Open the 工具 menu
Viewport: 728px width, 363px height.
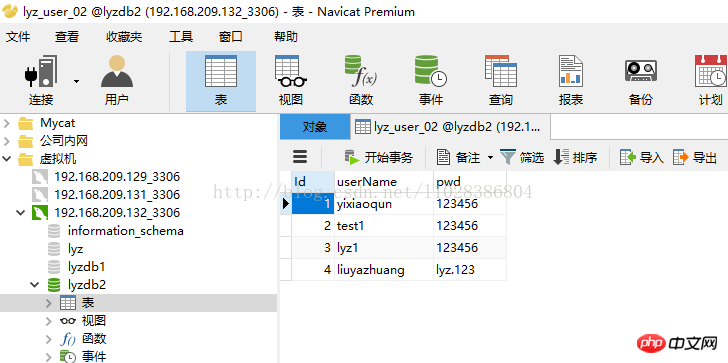coord(181,37)
